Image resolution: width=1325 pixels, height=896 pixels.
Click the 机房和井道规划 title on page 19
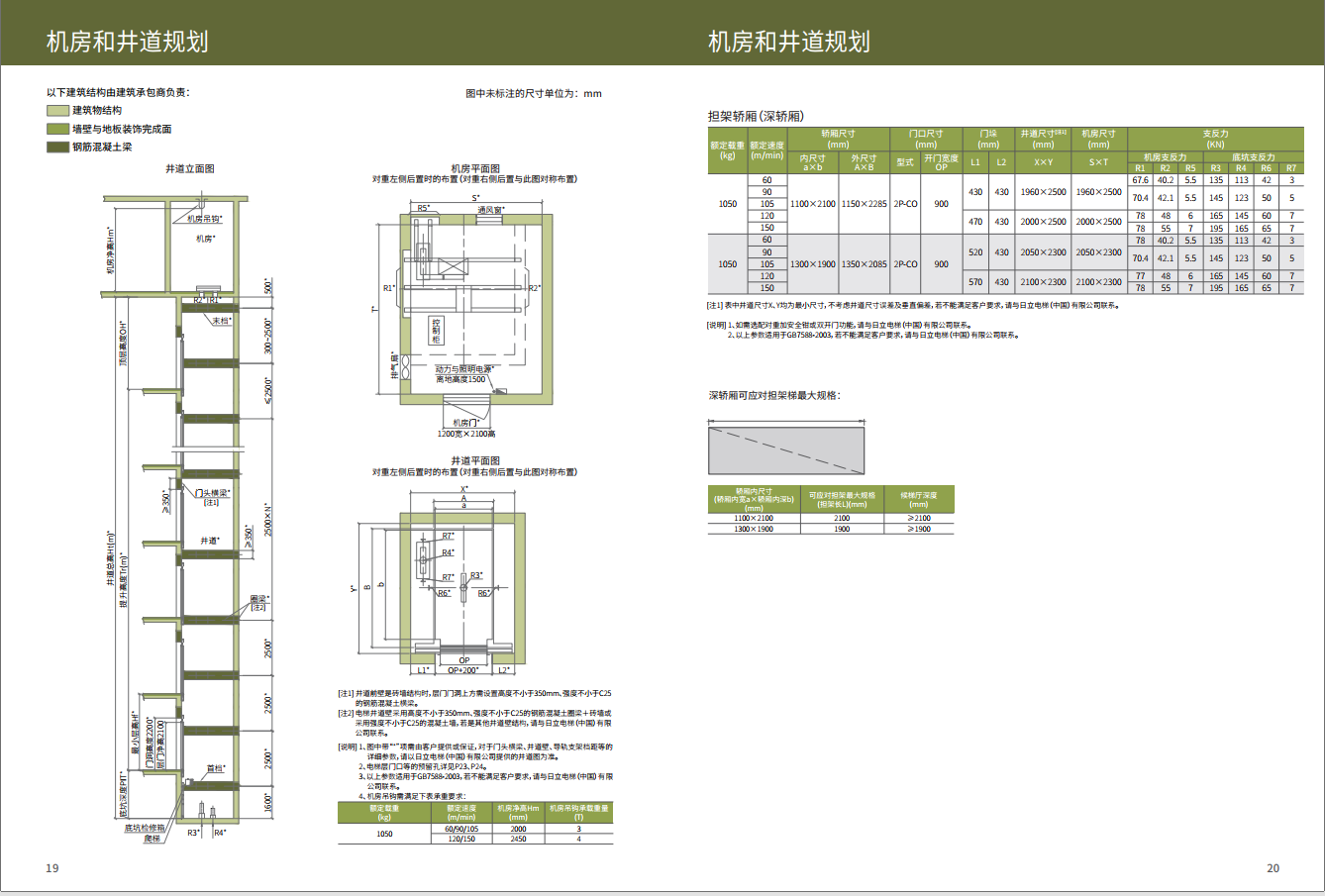[128, 42]
